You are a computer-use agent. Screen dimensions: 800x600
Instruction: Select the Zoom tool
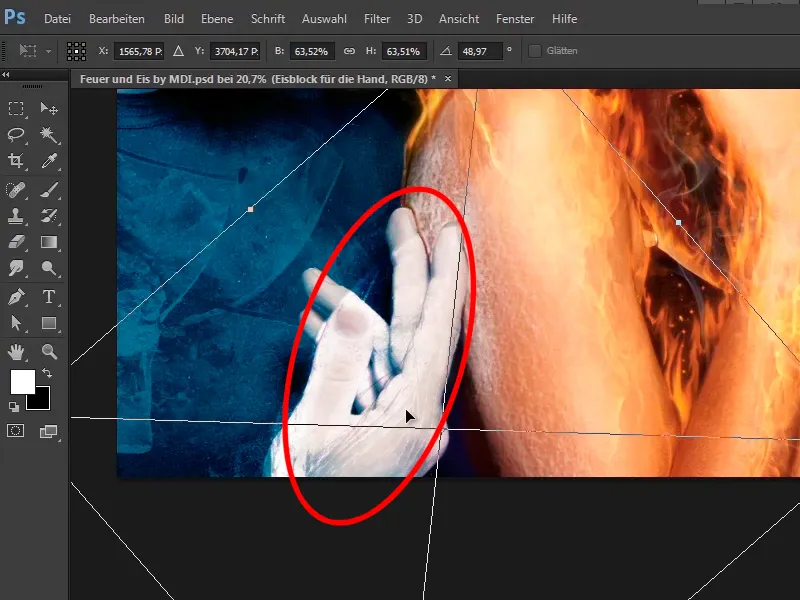pyautogui.click(x=49, y=352)
